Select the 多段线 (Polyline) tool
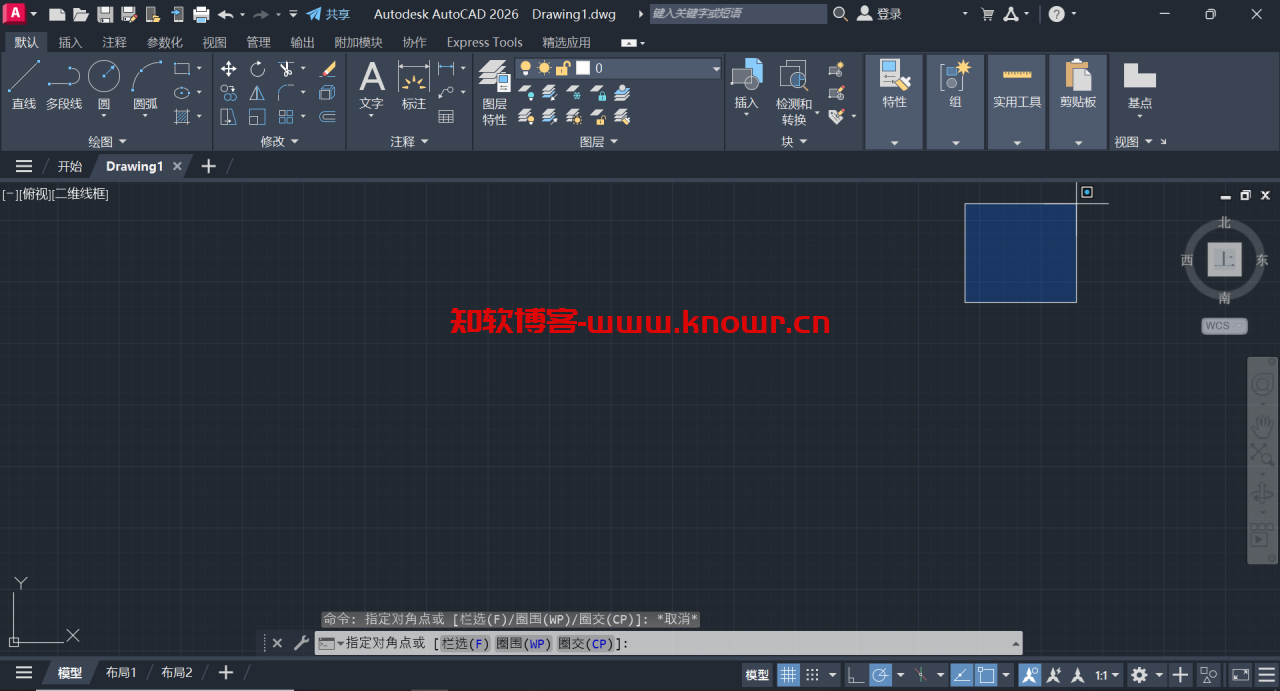 click(64, 84)
